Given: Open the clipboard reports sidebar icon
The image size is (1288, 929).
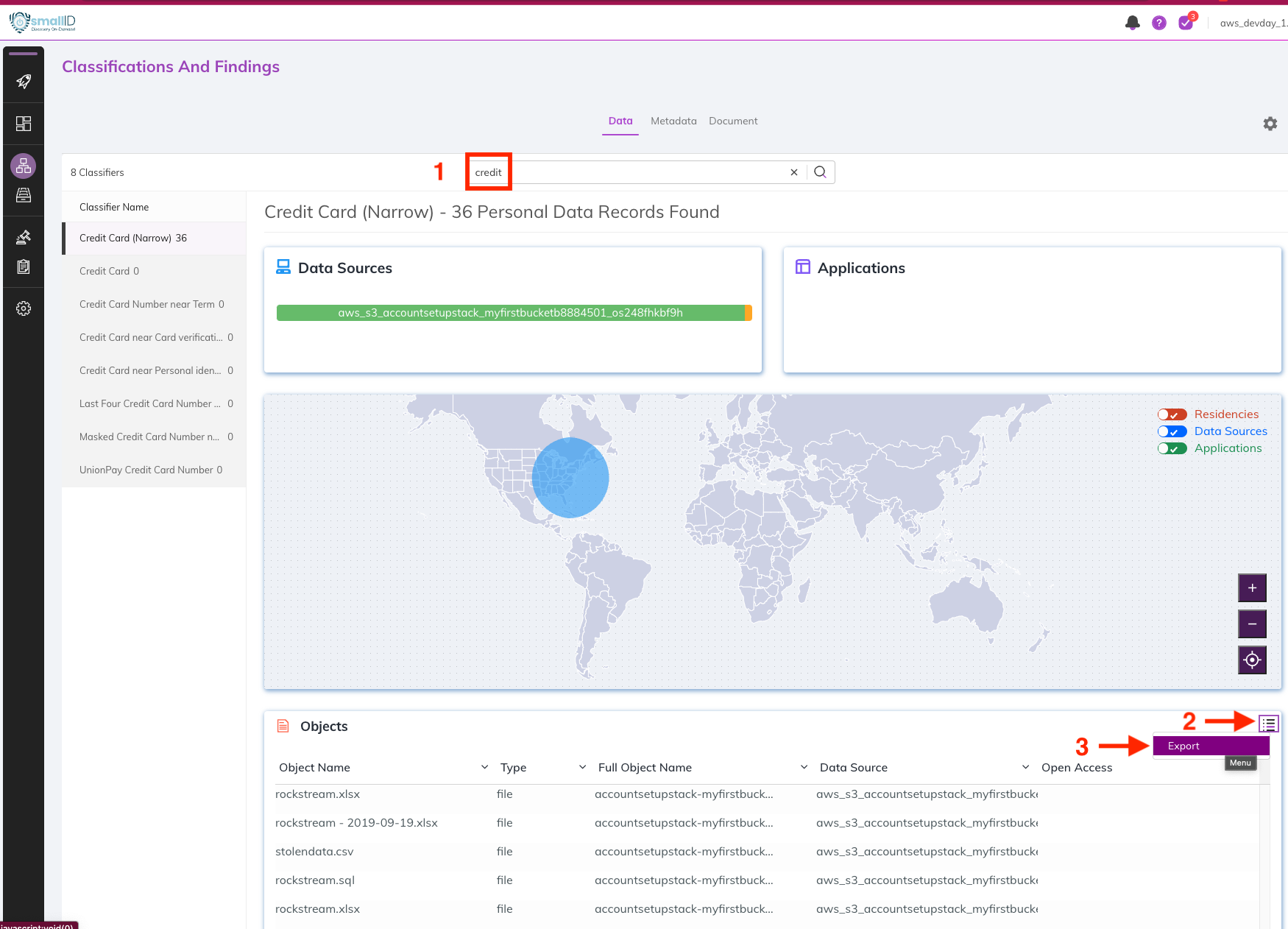Looking at the screenshot, I should coord(24,266).
